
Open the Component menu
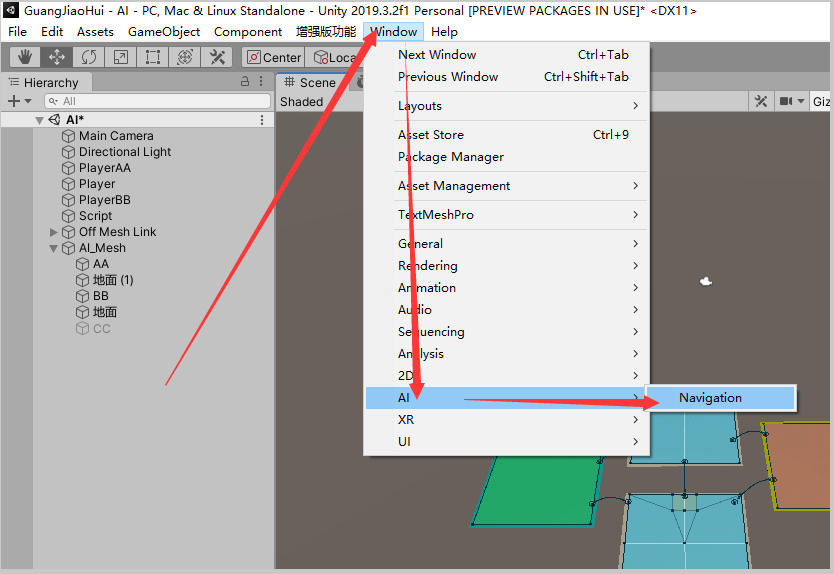click(x=248, y=32)
